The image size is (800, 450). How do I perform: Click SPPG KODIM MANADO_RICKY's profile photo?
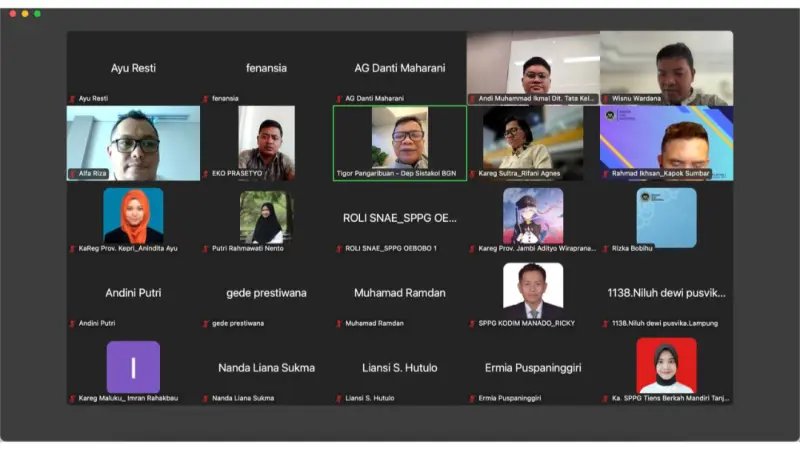(x=532, y=289)
